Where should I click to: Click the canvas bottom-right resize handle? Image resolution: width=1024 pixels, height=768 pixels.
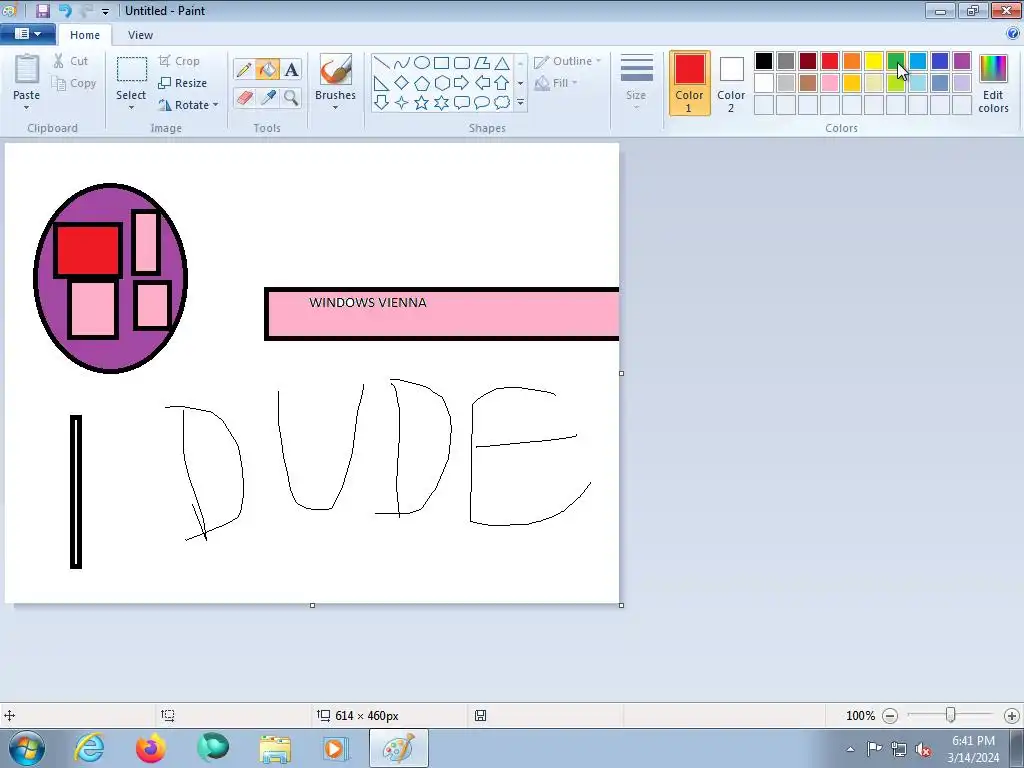pos(621,605)
